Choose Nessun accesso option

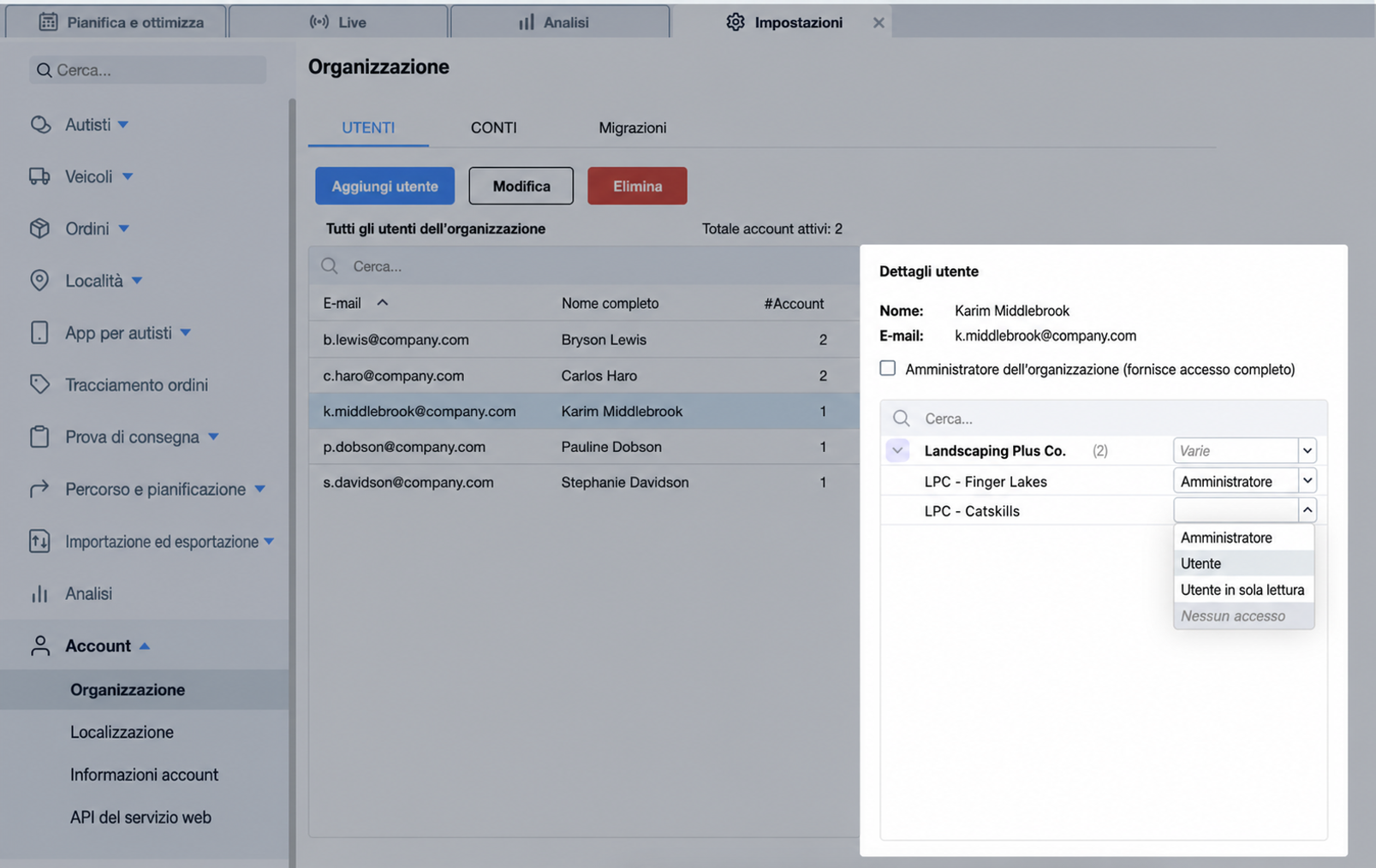1243,615
